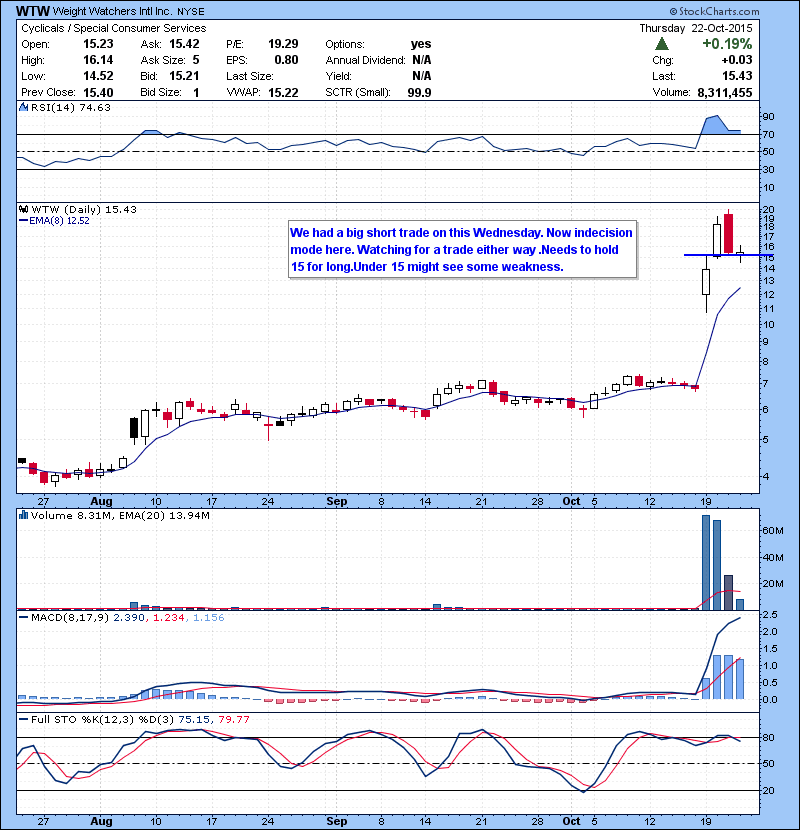
Task: Click the date Thursday 22-Oct-2015
Action: (x=696, y=28)
